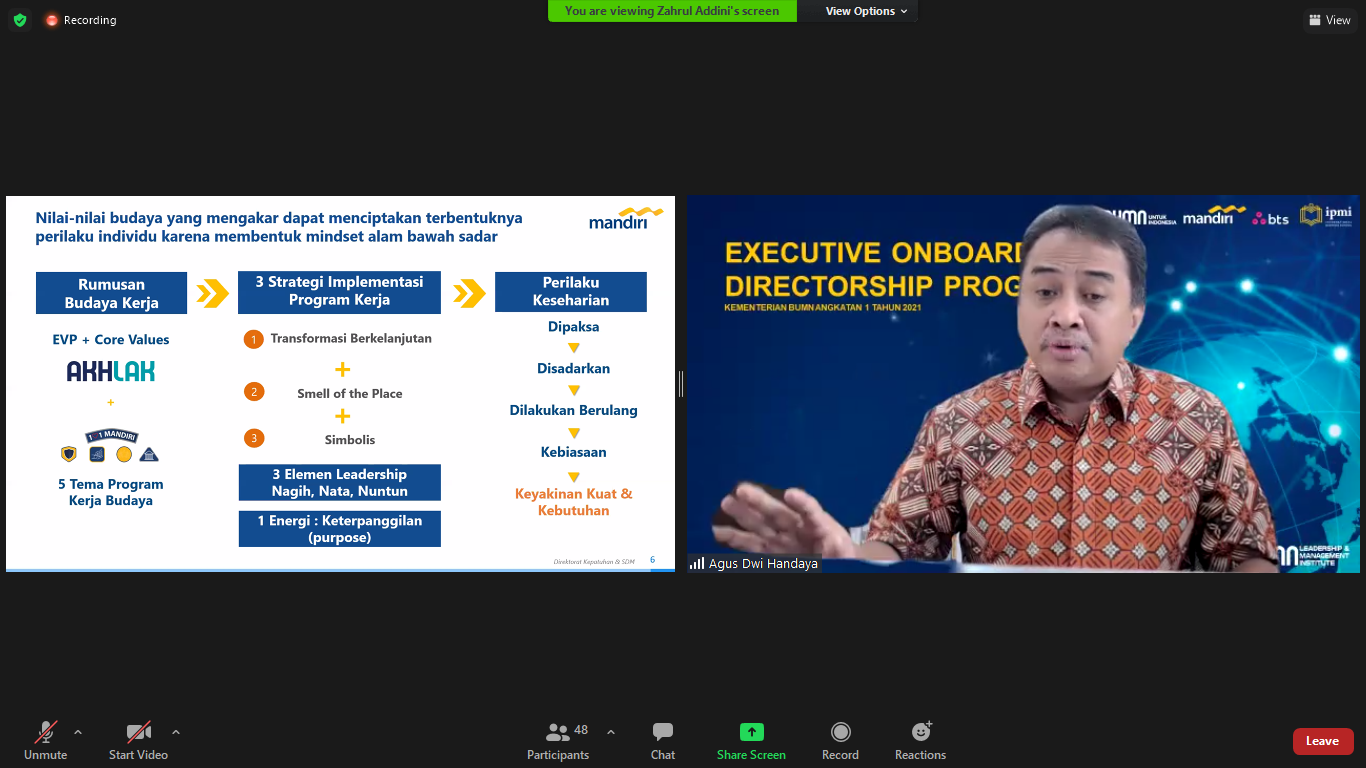Unmute the microphone
The width and height of the screenshot is (1366, 768).
pos(46,739)
